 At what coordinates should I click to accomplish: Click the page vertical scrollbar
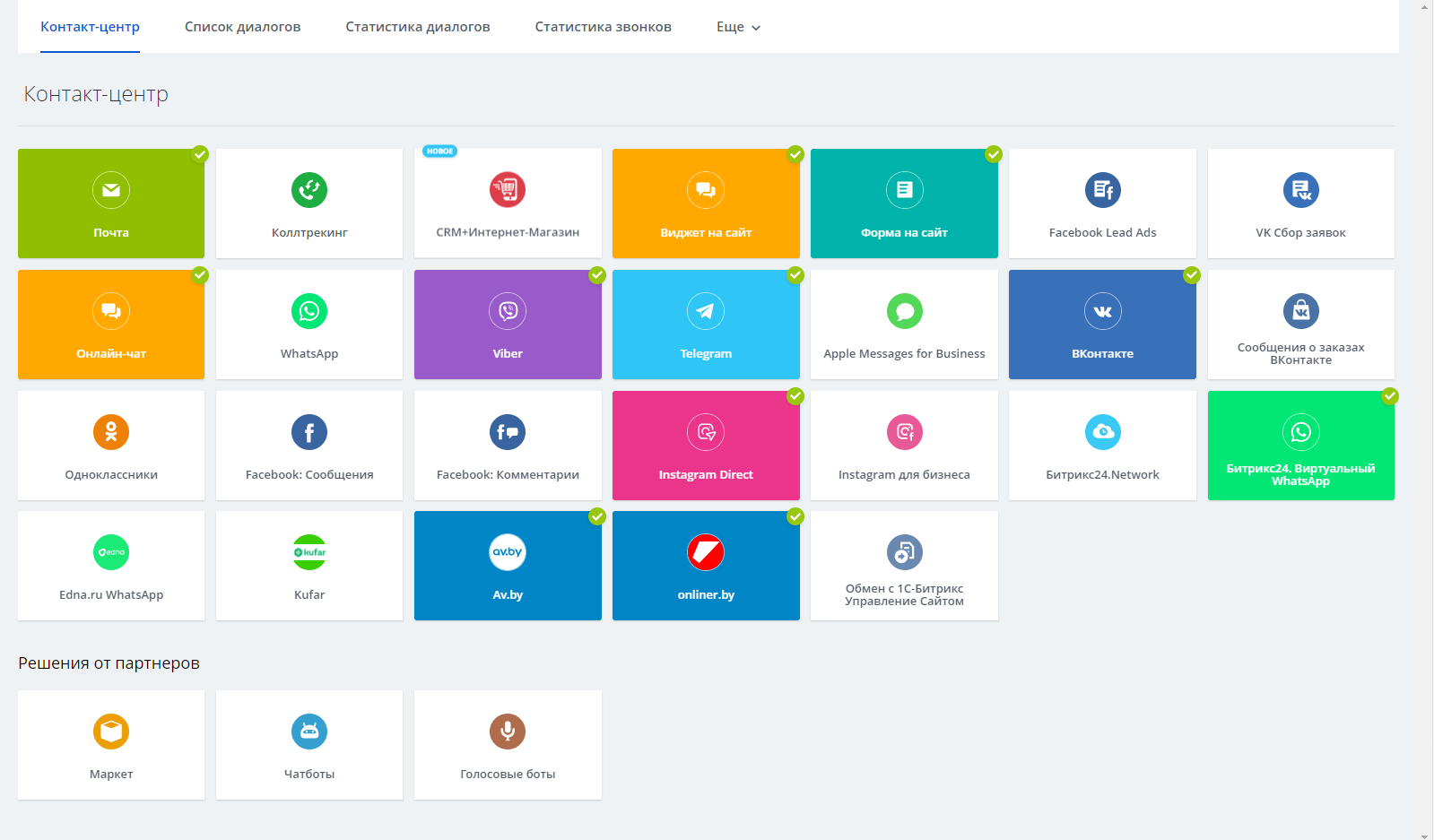pyautogui.click(x=1425, y=420)
